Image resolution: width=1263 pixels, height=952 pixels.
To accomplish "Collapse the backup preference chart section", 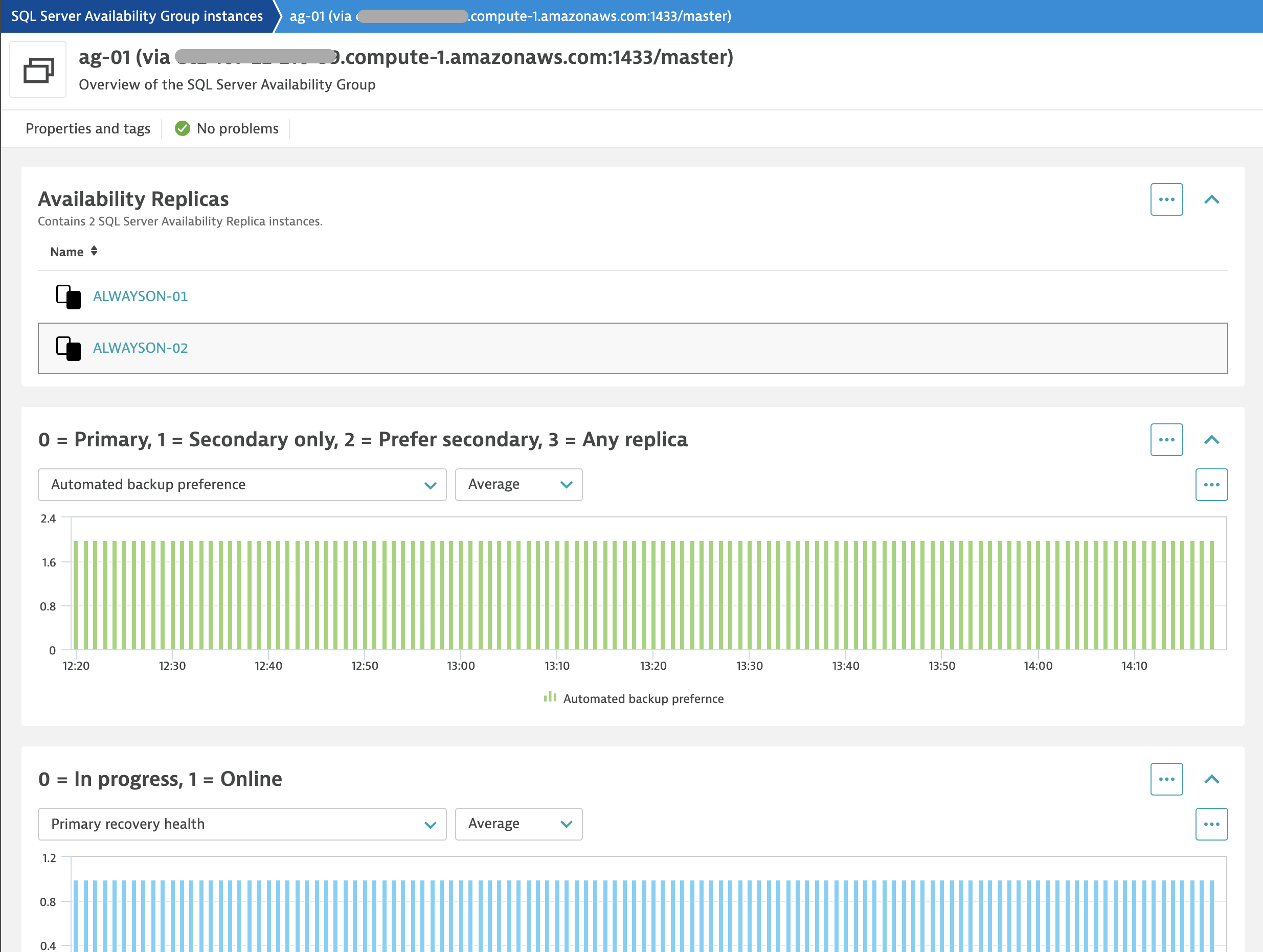I will click(1212, 440).
